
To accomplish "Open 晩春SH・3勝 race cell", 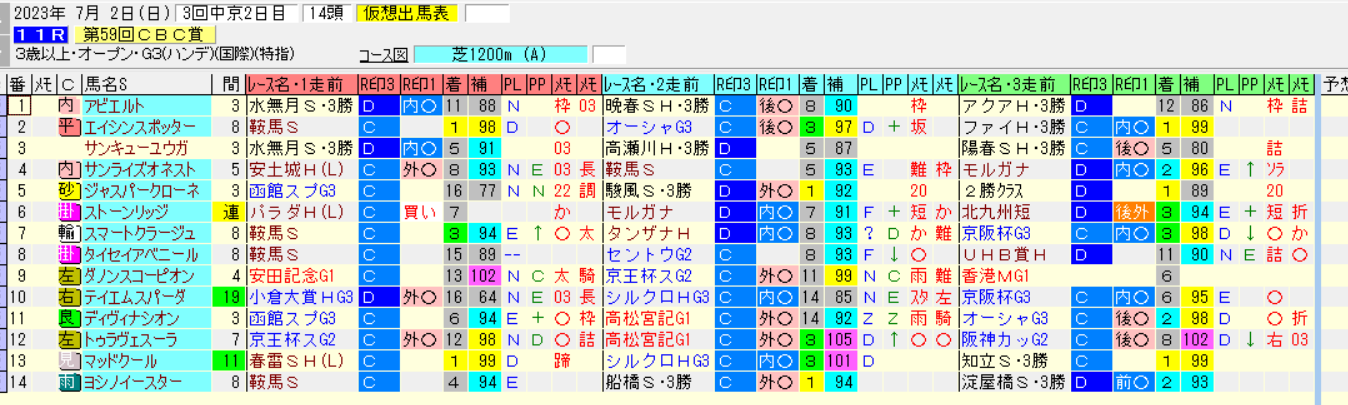I will pyautogui.click(x=657, y=105).
